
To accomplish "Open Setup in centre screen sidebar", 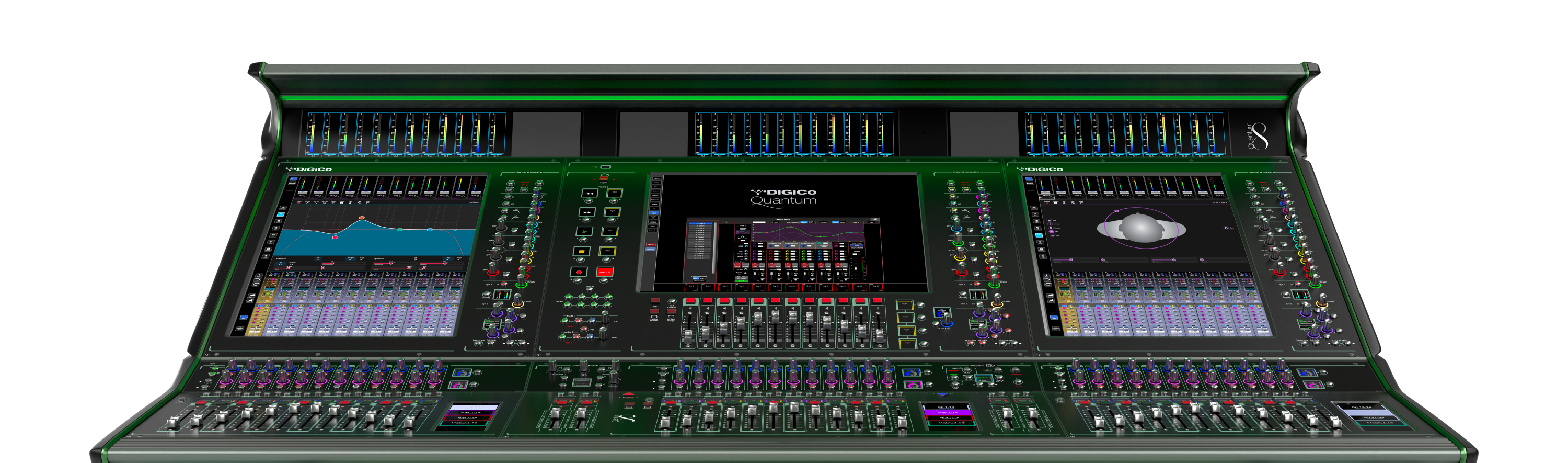I will coord(657,183).
